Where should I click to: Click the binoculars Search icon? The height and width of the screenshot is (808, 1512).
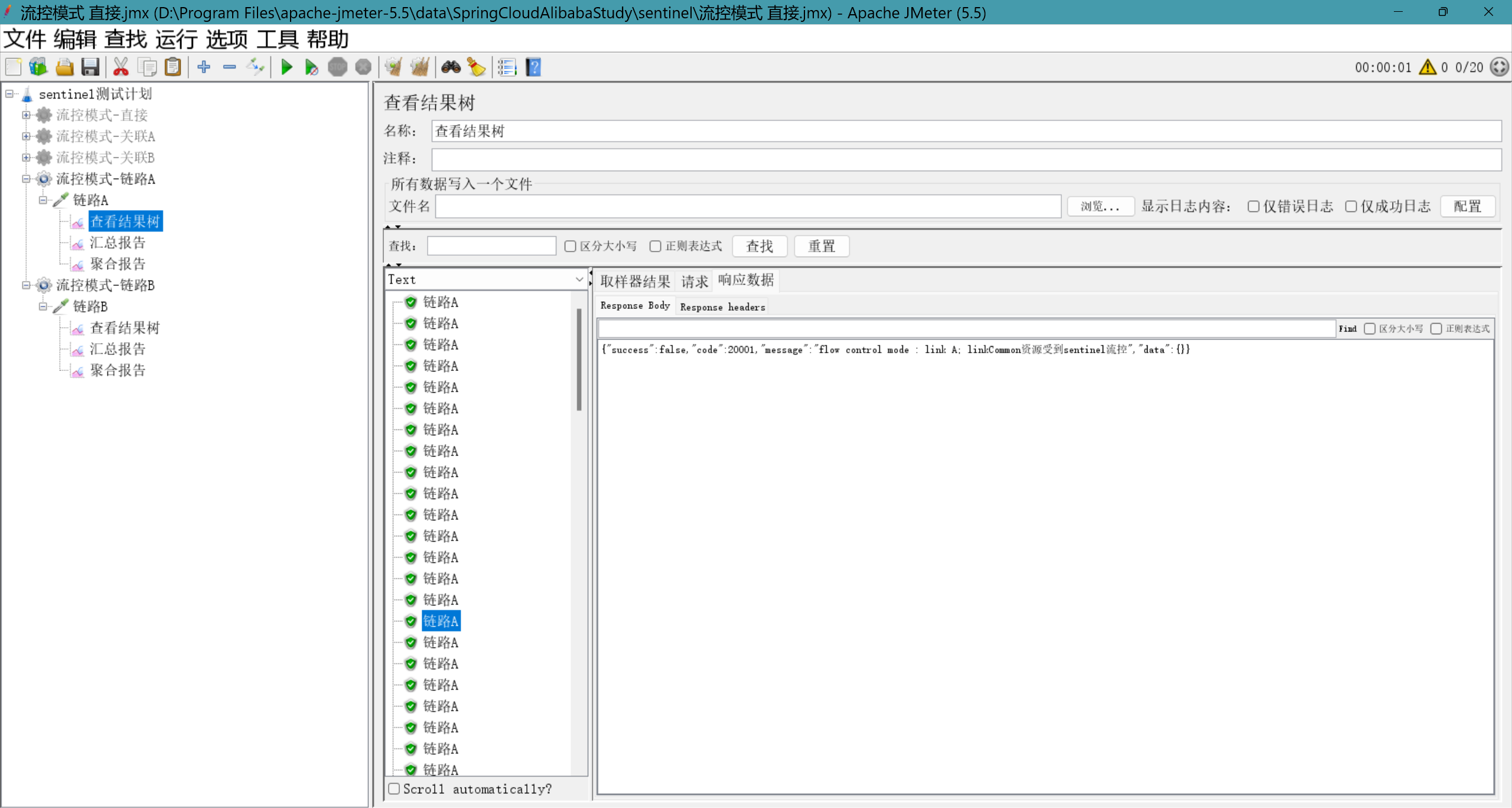click(x=451, y=67)
